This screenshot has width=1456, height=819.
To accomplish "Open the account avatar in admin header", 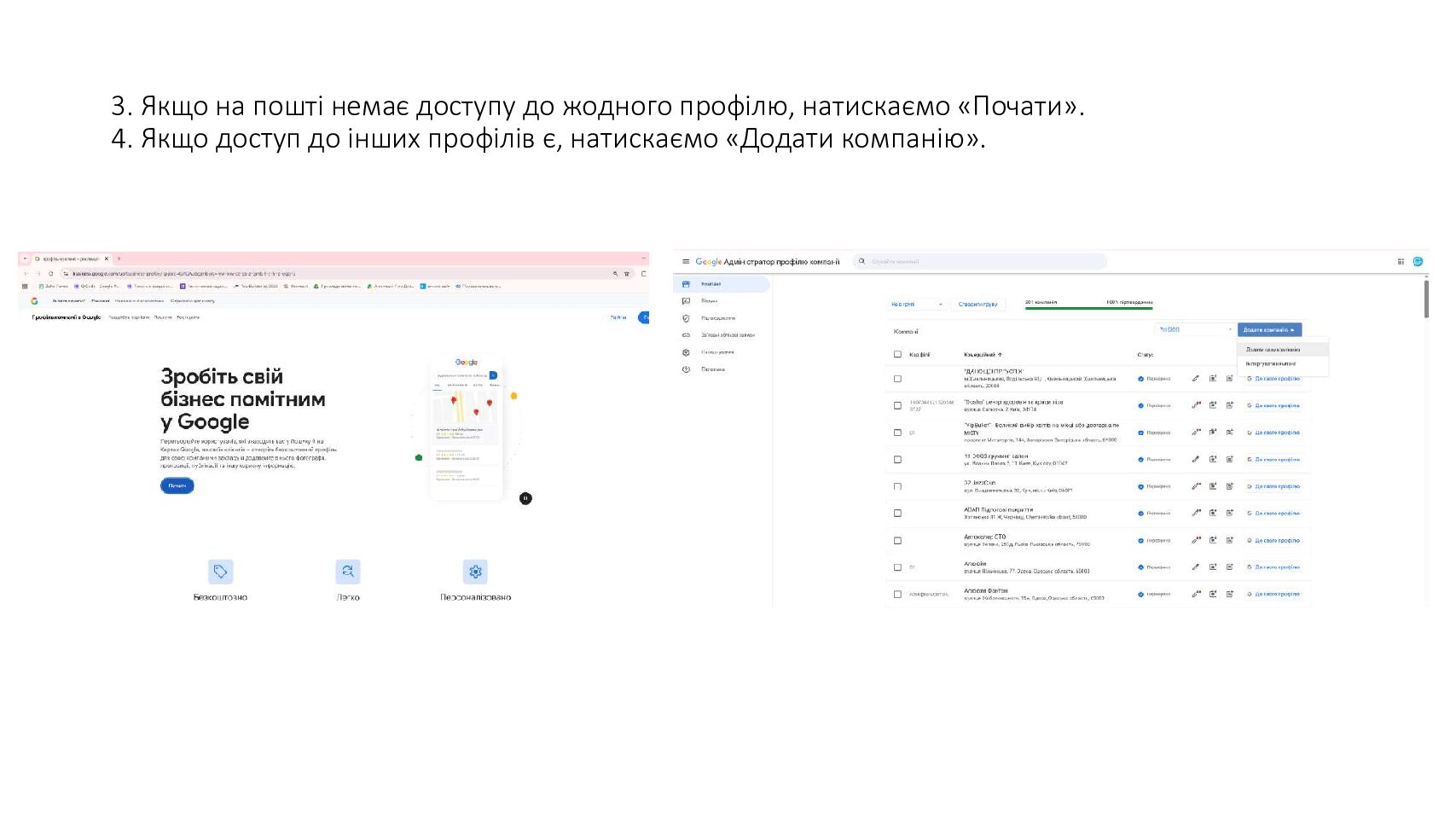I will pos(1418,262).
